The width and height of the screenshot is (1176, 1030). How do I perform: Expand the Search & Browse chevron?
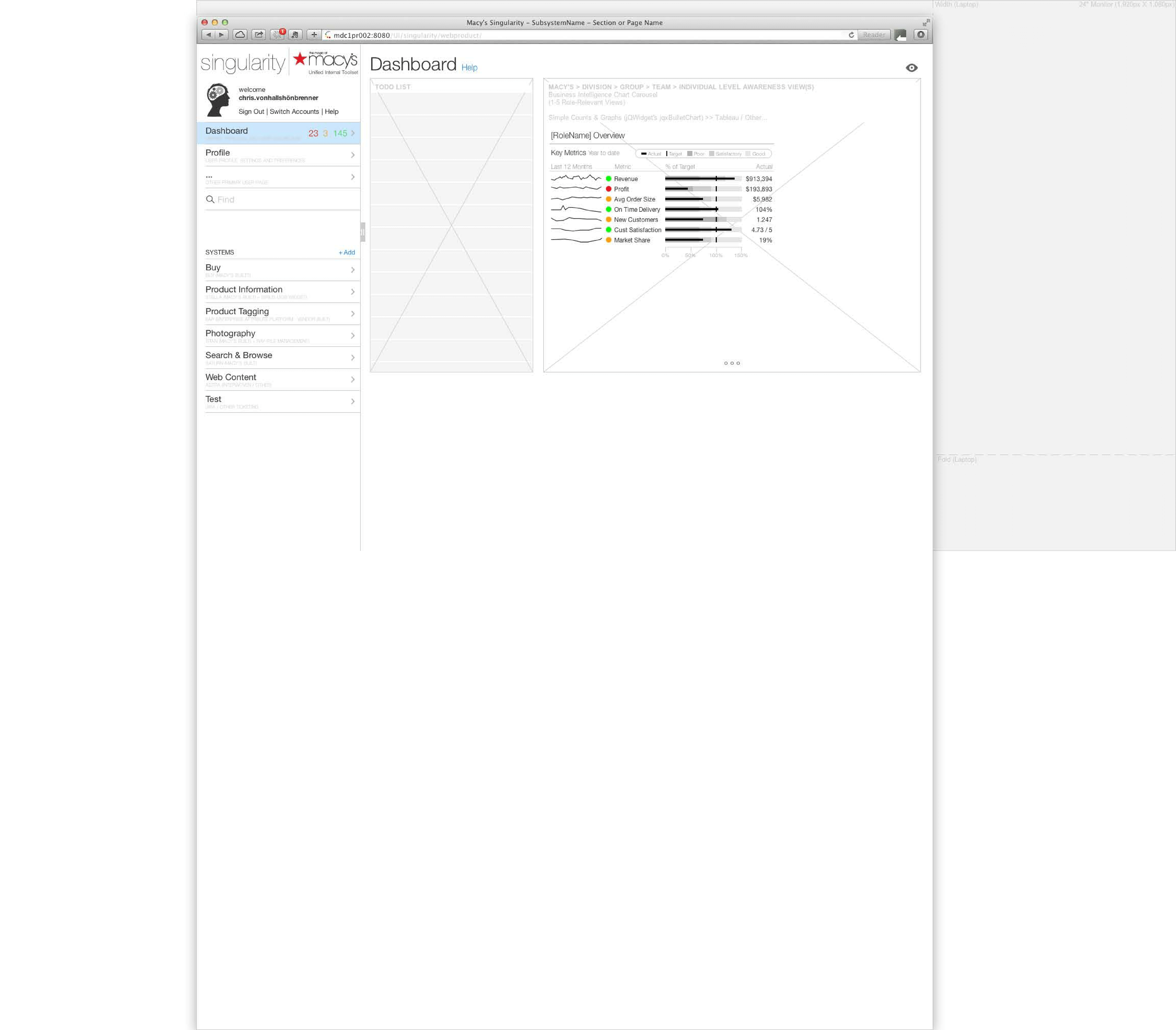pos(352,358)
